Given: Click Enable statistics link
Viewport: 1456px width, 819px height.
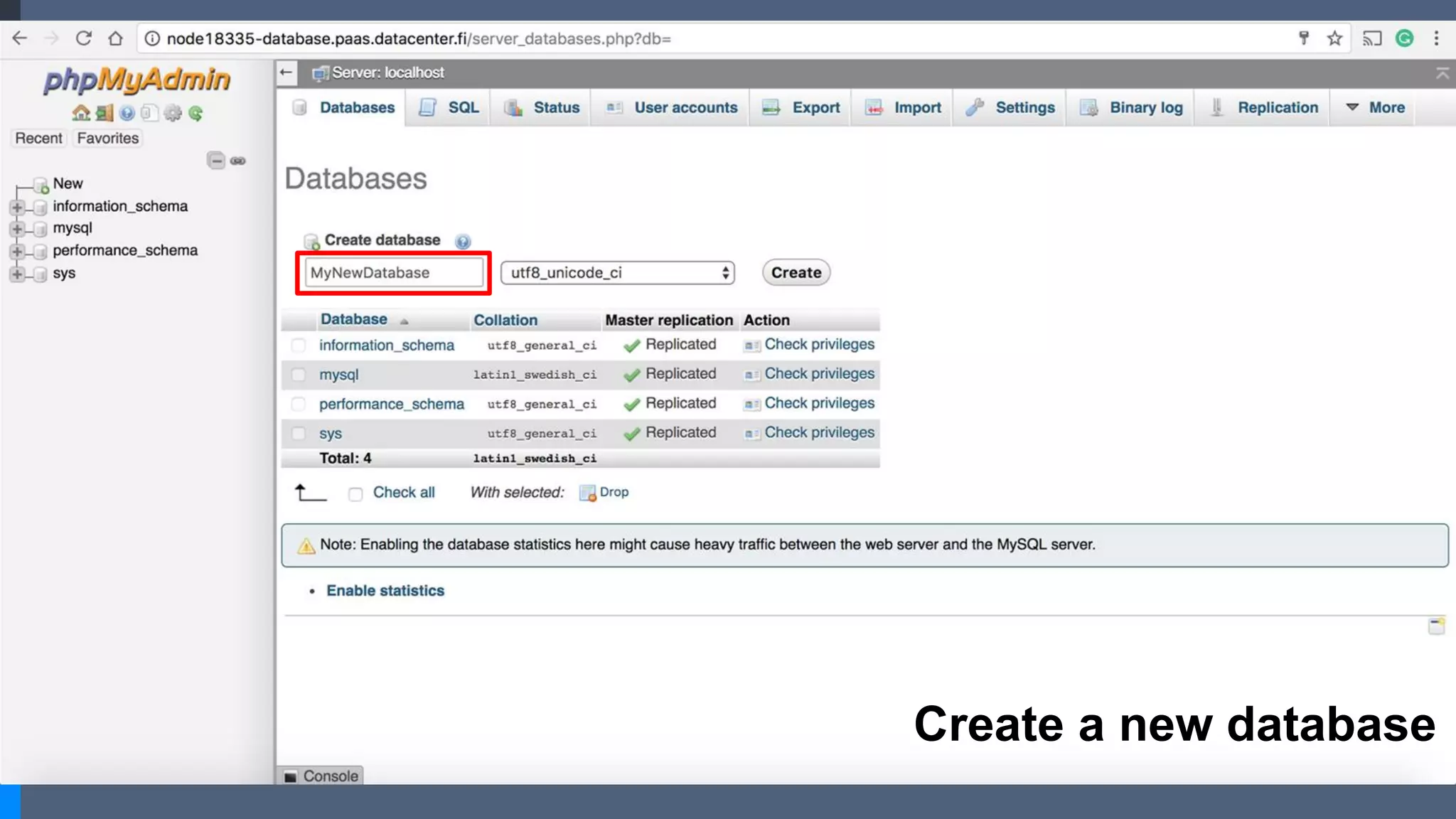Looking at the screenshot, I should click(385, 591).
